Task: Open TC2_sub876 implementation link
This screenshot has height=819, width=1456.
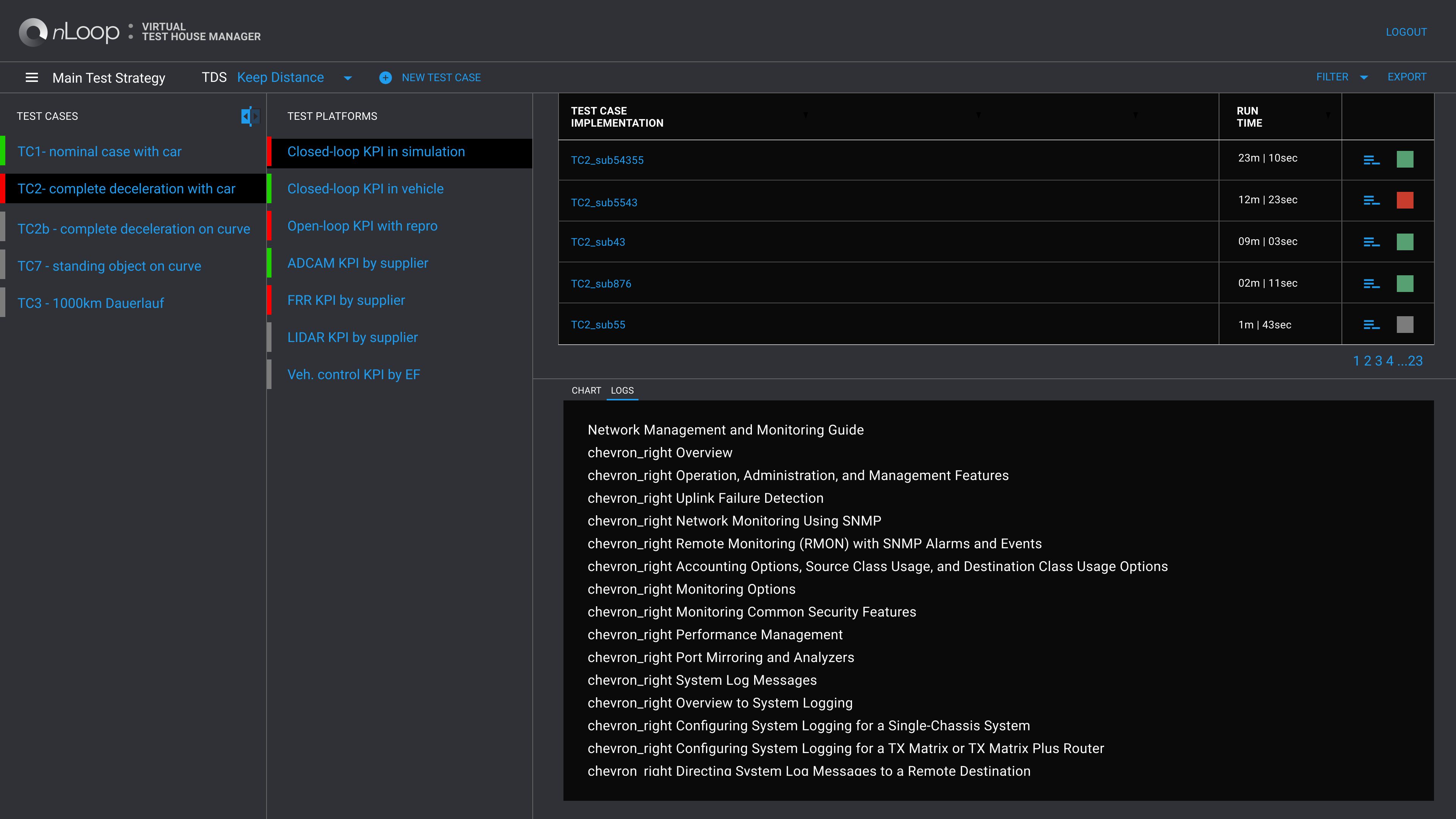Action: pyautogui.click(x=601, y=284)
